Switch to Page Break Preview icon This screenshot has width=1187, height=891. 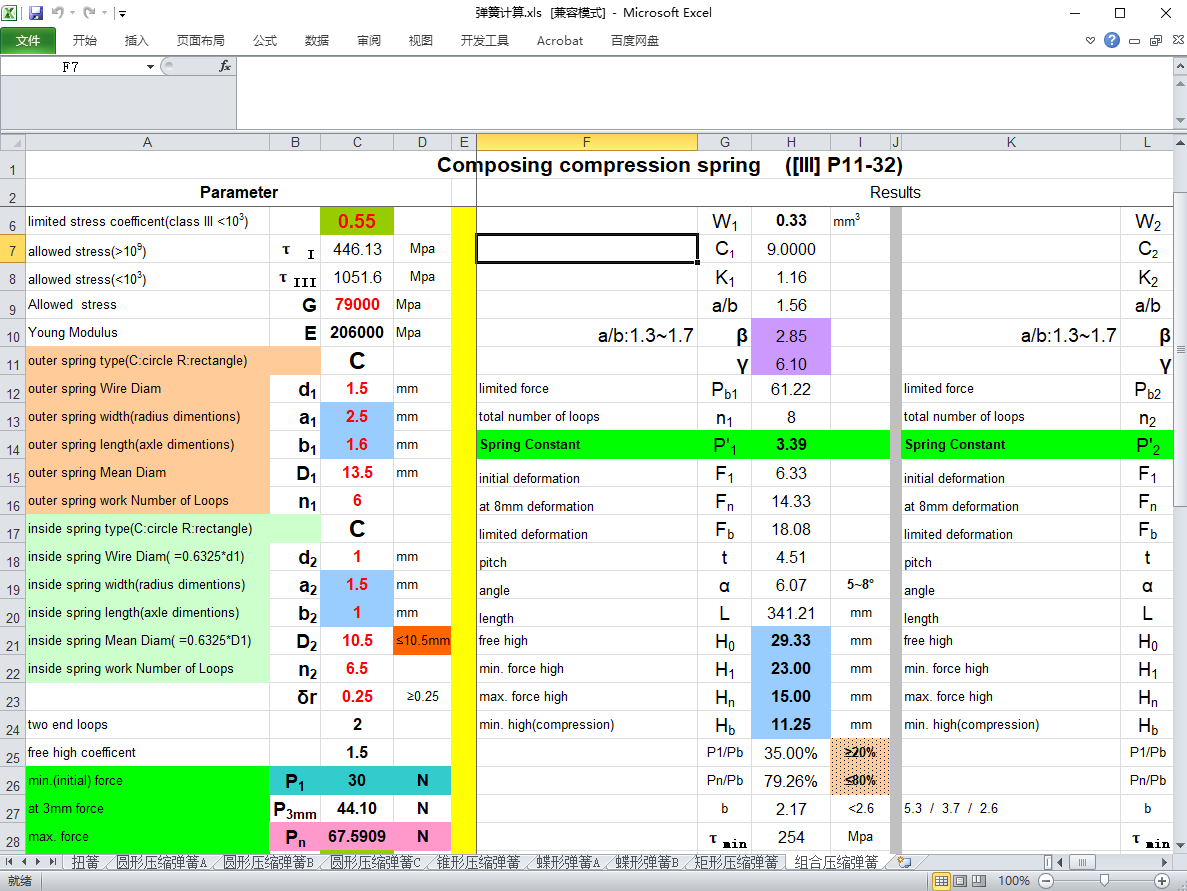(x=979, y=881)
